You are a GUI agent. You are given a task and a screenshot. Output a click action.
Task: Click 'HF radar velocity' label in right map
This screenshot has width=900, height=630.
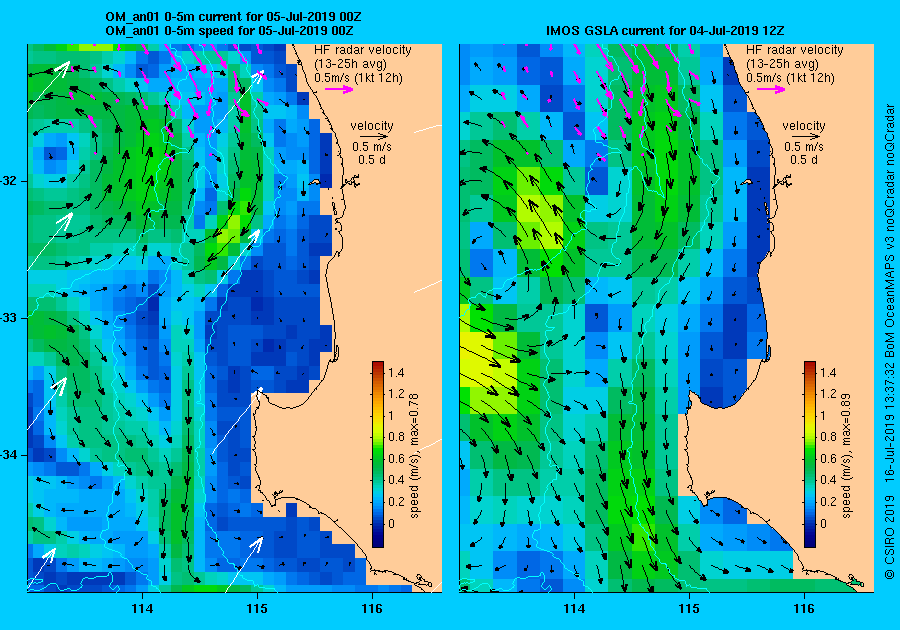[x=795, y=50]
